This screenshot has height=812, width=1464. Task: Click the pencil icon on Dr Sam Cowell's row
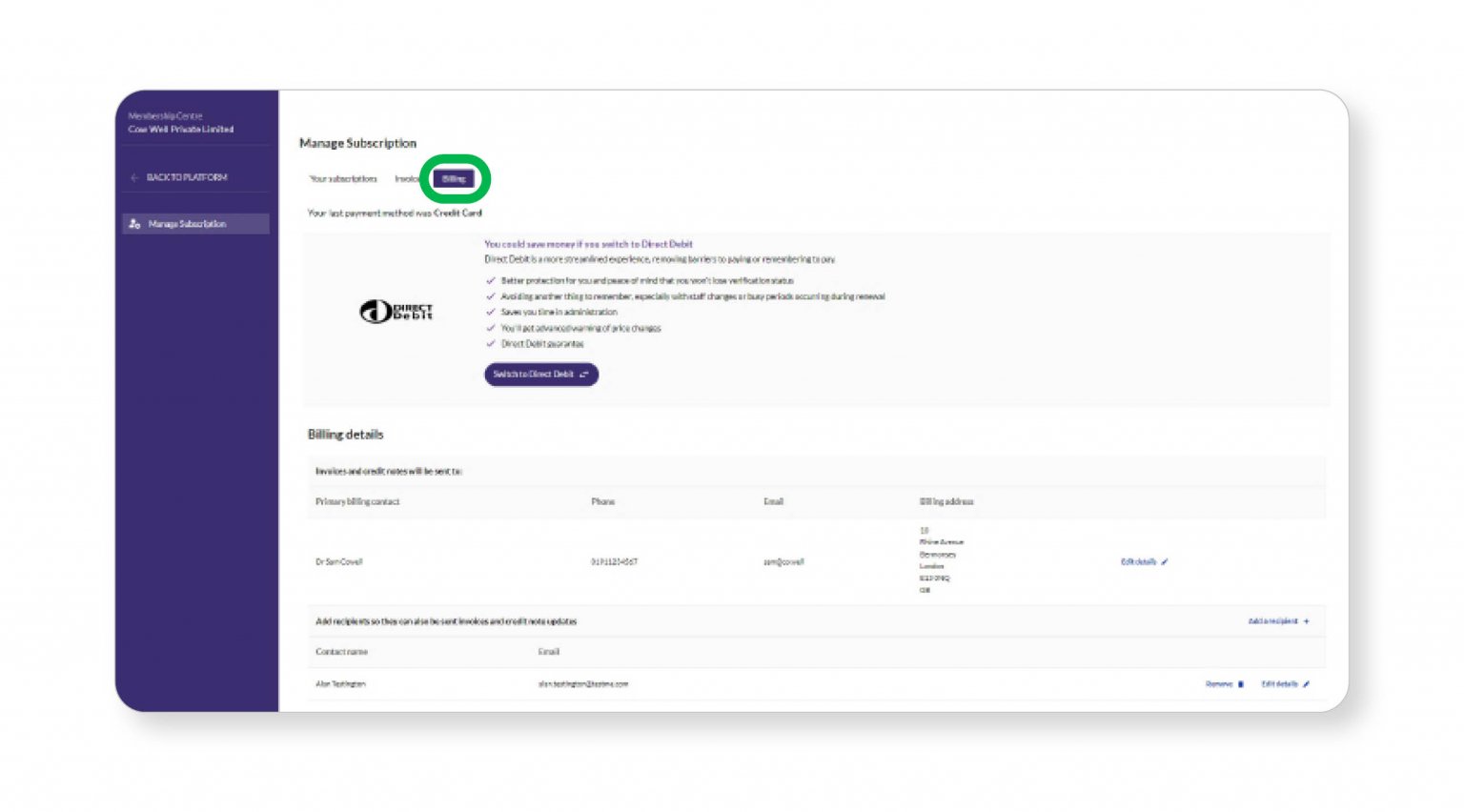[x=1165, y=561]
